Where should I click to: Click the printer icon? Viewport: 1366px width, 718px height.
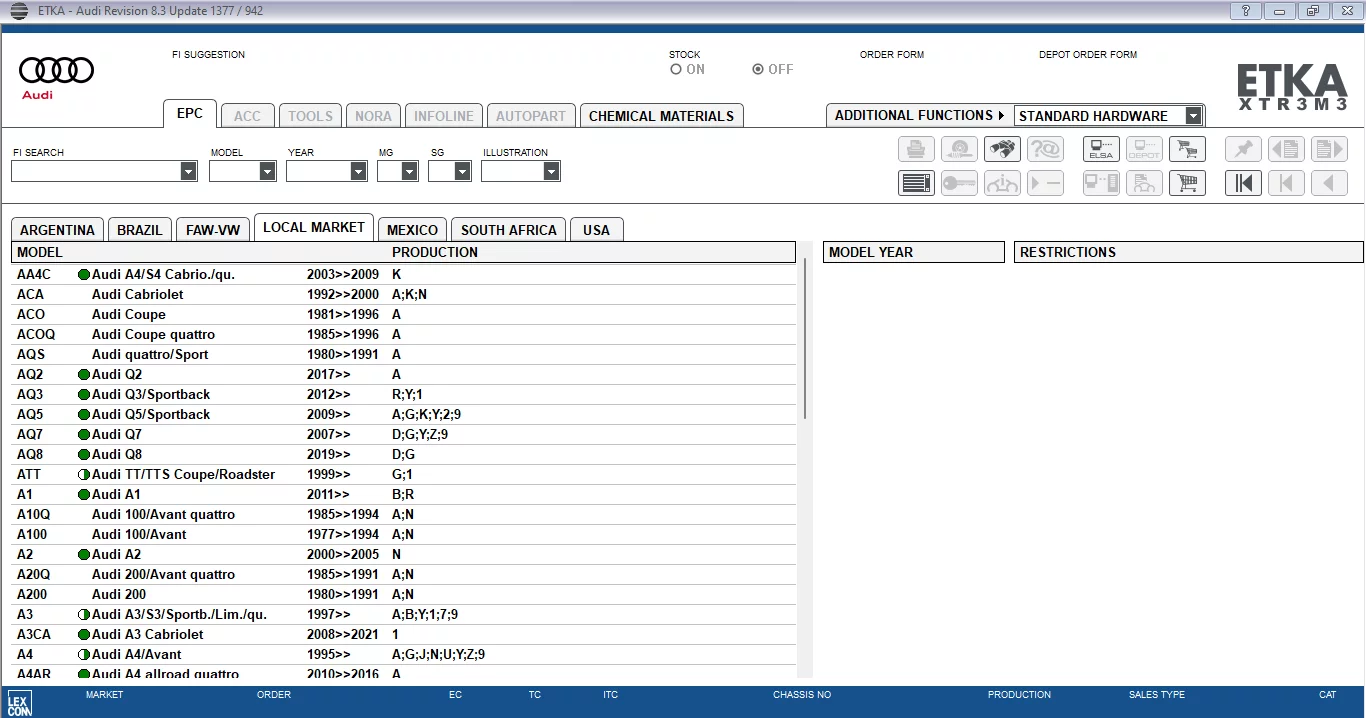(916, 150)
